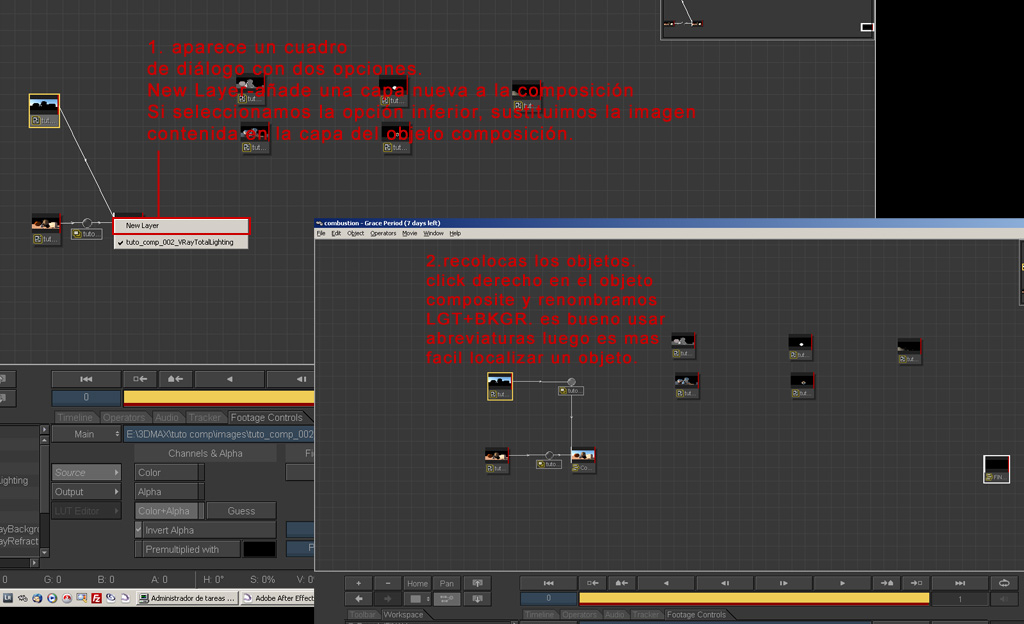
Task: Open the Tracker tab in the back window
Action: coord(204,417)
